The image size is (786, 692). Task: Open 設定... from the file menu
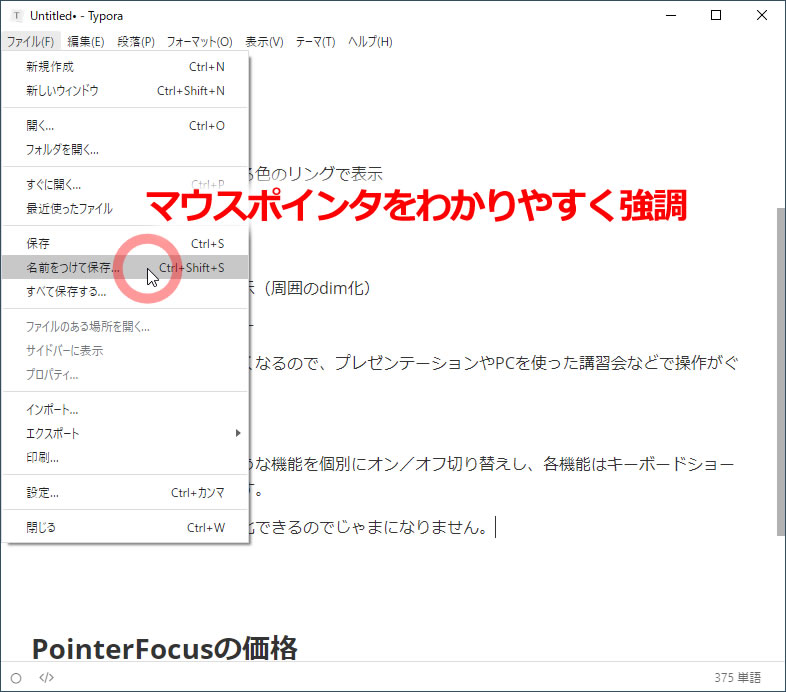[125, 493]
